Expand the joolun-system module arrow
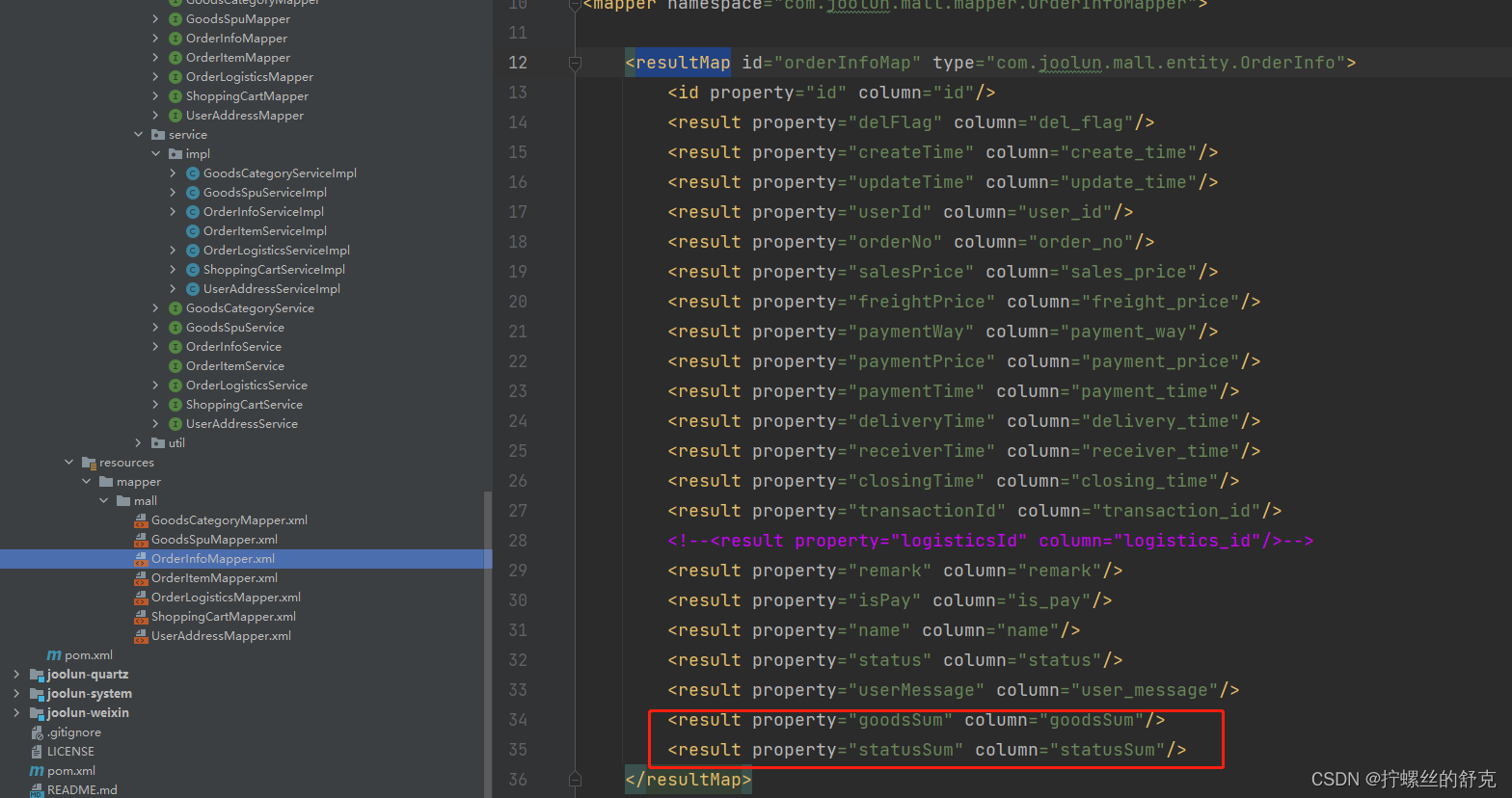 15,694
